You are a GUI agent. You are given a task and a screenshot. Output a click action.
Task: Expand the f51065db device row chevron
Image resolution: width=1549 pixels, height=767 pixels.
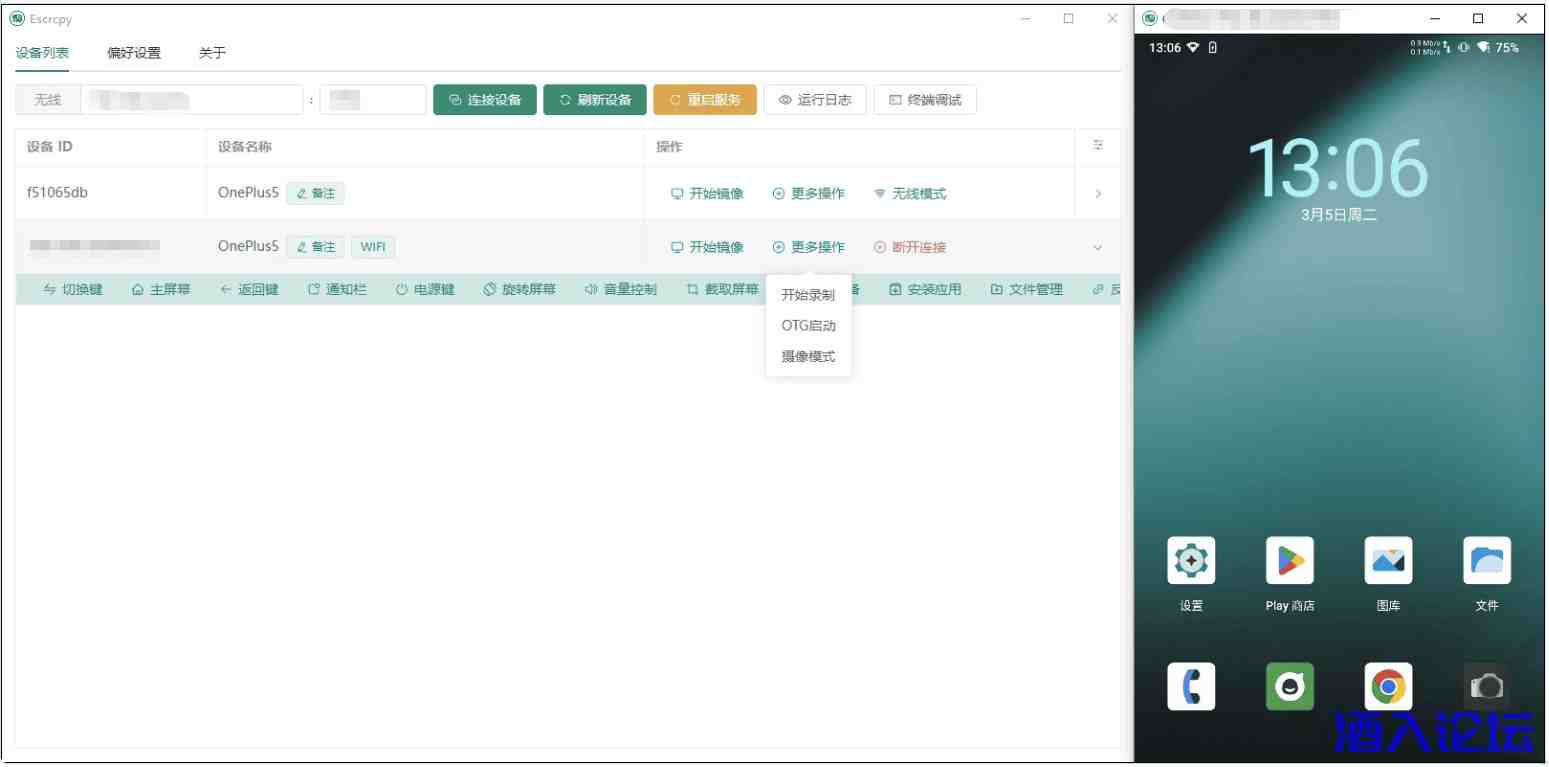pyautogui.click(x=1098, y=194)
